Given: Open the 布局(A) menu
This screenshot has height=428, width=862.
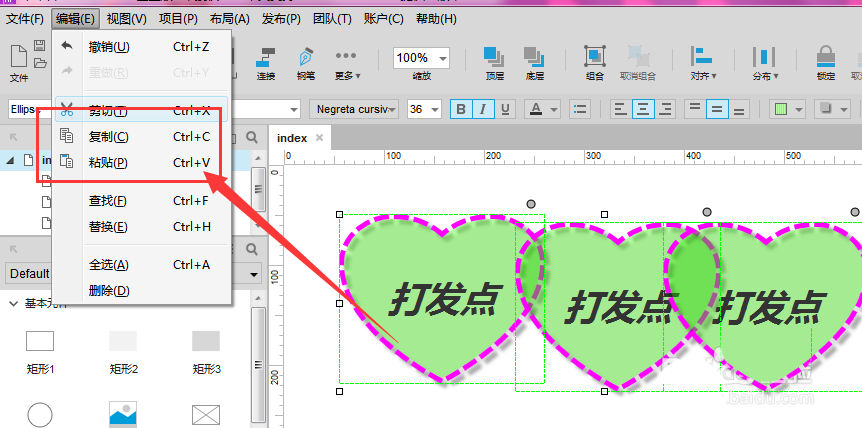Looking at the screenshot, I should point(230,19).
